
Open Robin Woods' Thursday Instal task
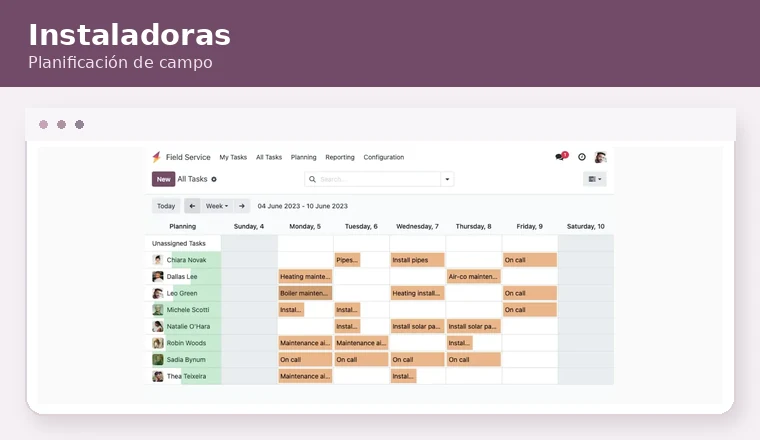point(459,343)
